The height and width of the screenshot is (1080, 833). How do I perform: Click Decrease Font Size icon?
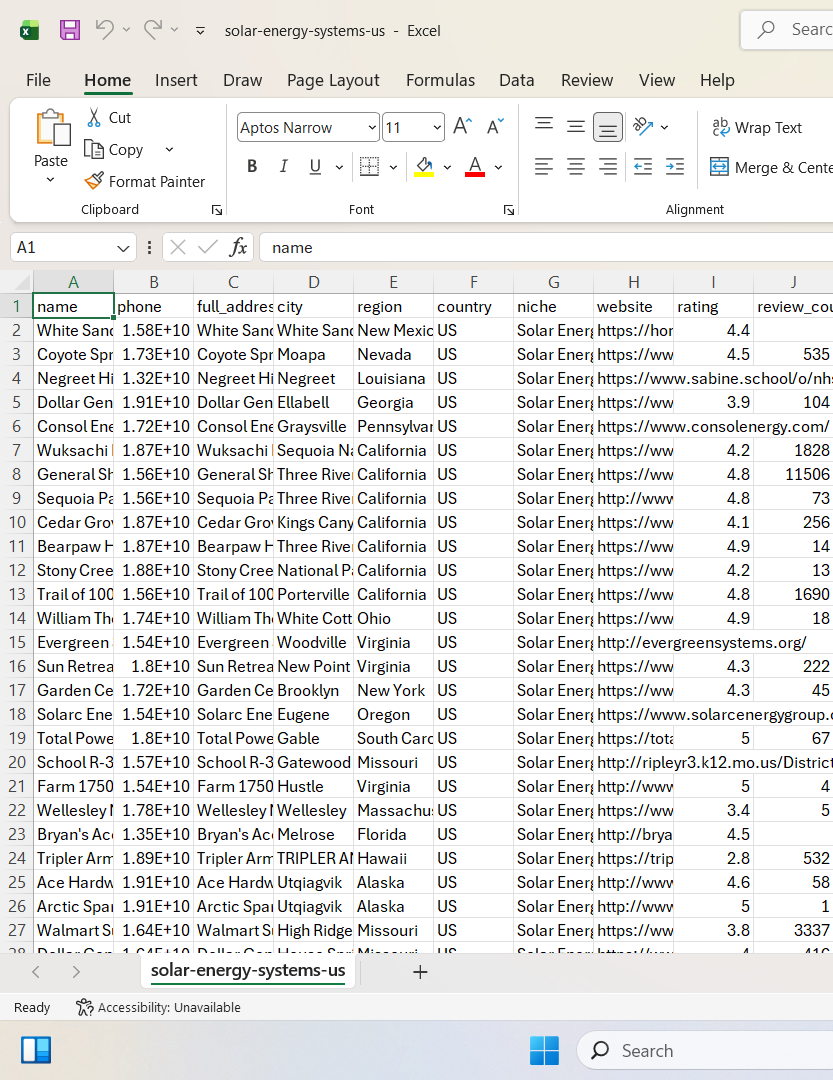pos(495,127)
